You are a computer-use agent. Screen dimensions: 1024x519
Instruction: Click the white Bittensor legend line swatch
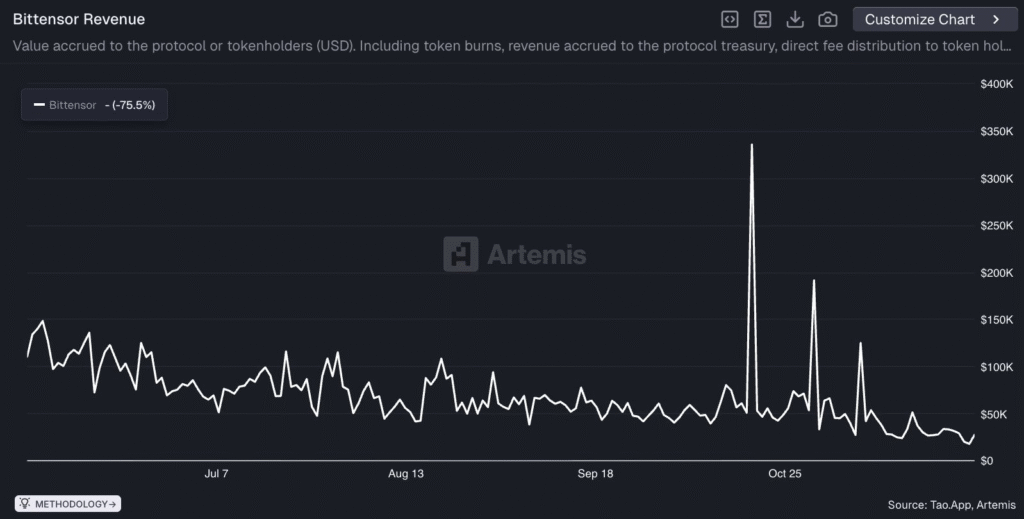pyautogui.click(x=39, y=105)
